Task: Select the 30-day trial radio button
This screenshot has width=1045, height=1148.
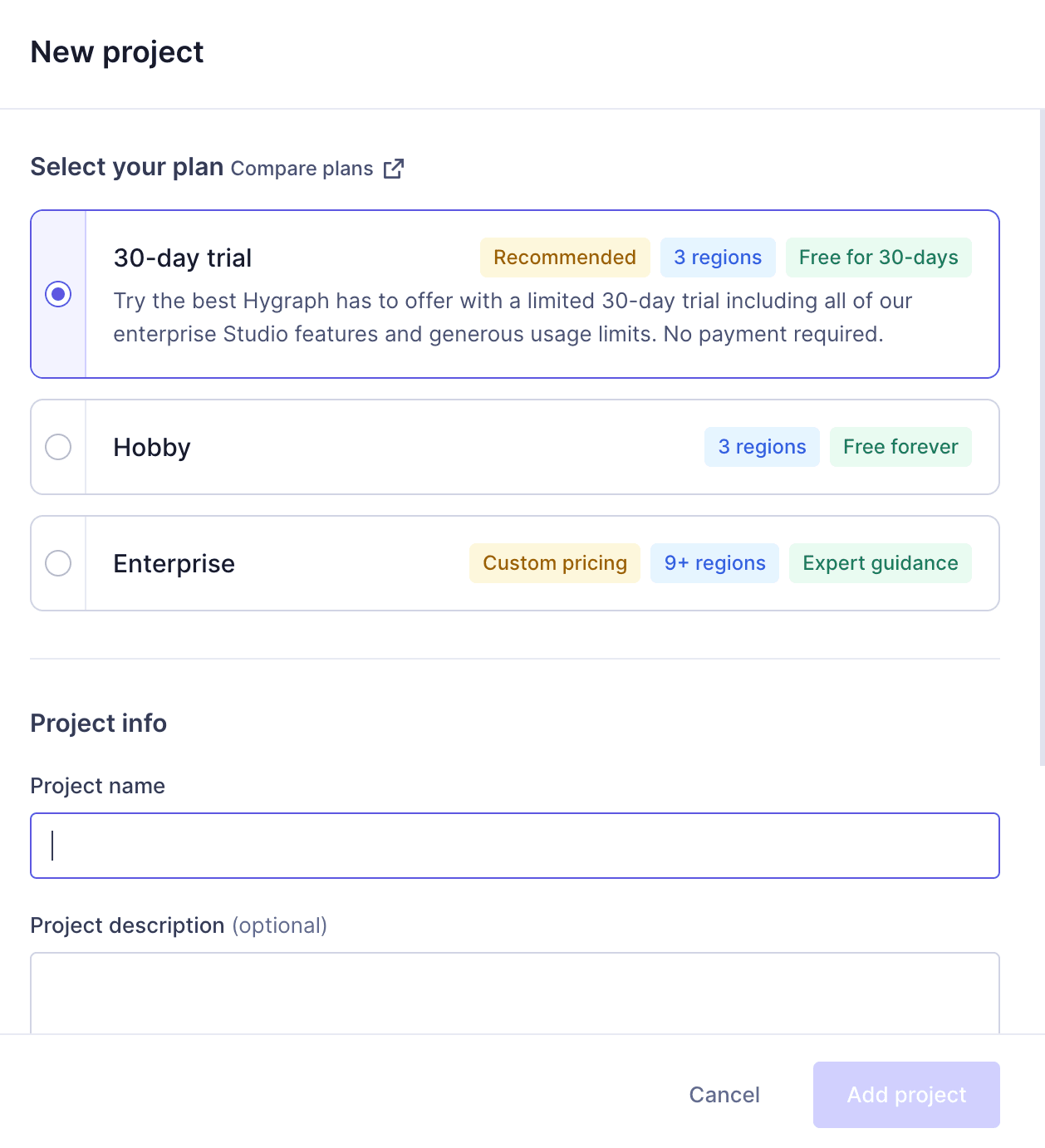Action: point(58,294)
